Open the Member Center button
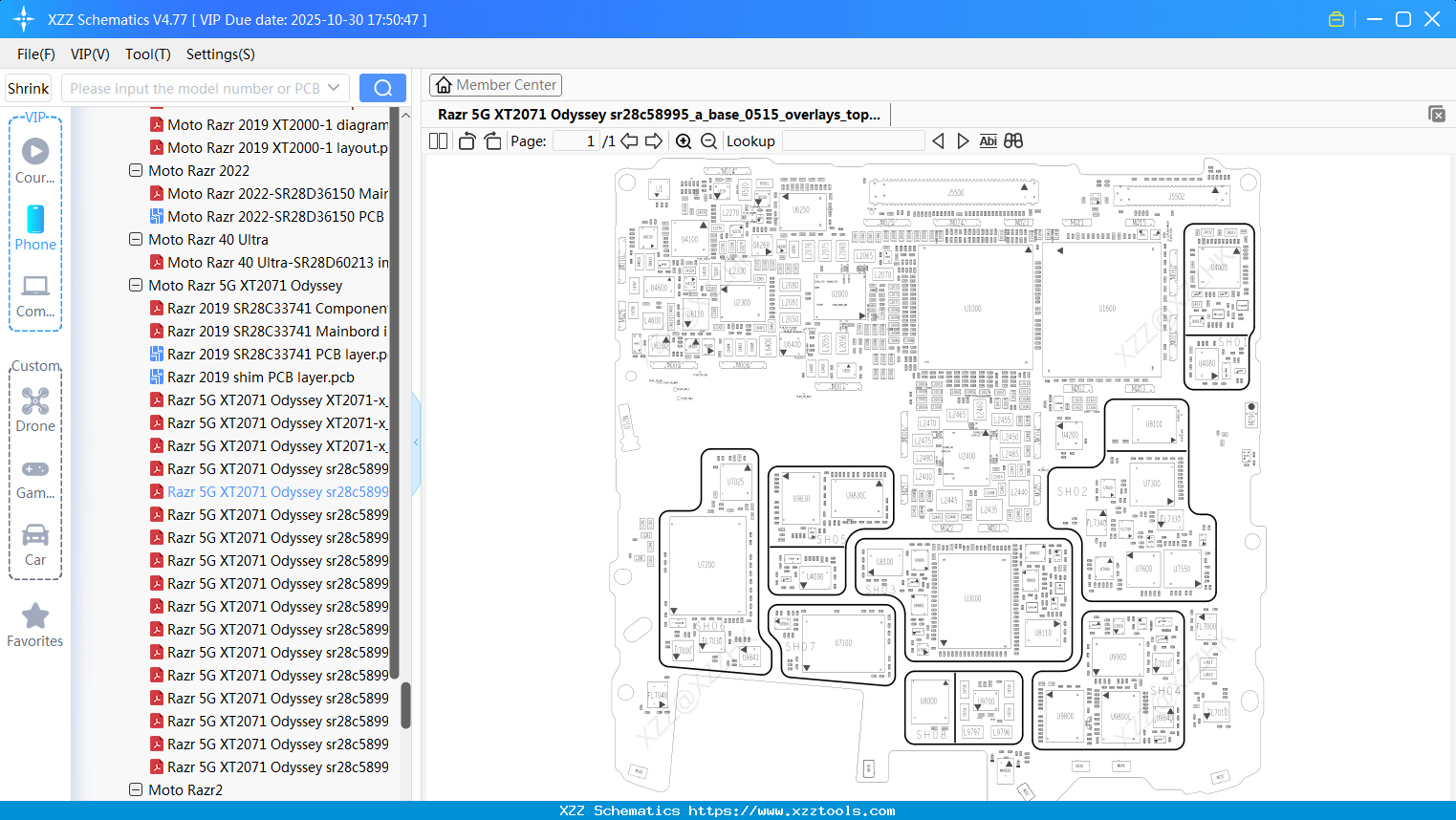Viewport: 1456px width, 820px height. pyautogui.click(x=495, y=85)
